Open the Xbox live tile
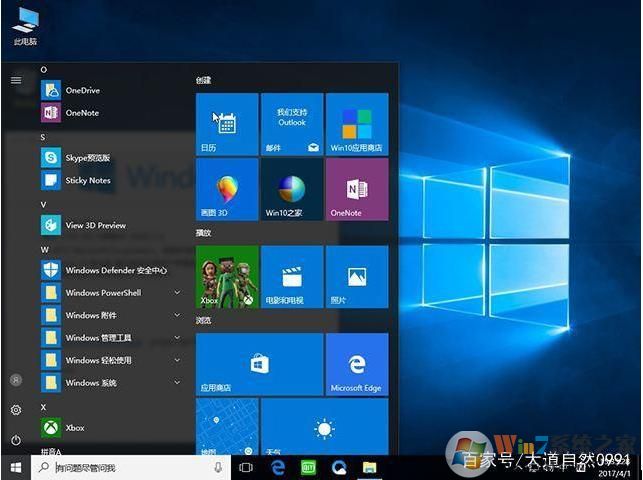The height and width of the screenshot is (480, 643). pos(226,277)
